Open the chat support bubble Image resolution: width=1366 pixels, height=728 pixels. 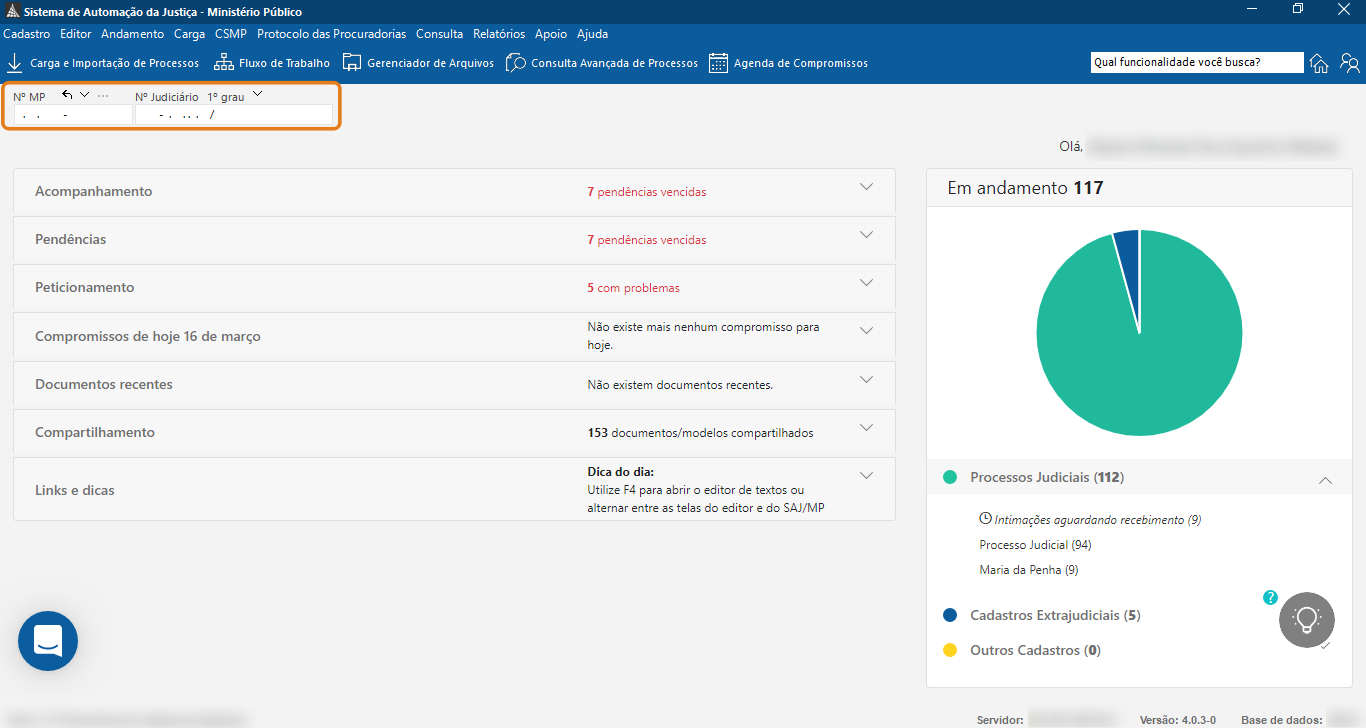[48, 641]
